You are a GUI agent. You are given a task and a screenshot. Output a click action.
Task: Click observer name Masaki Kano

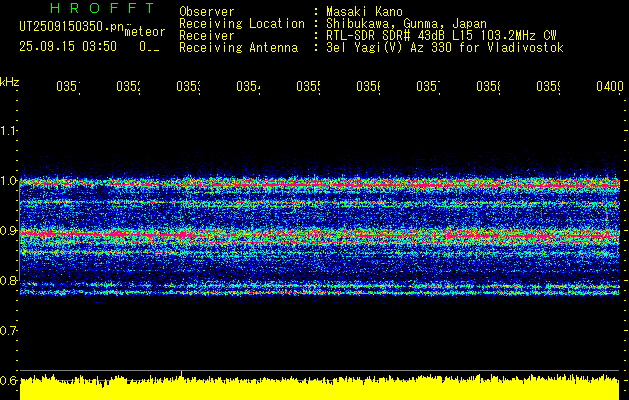coord(364,12)
